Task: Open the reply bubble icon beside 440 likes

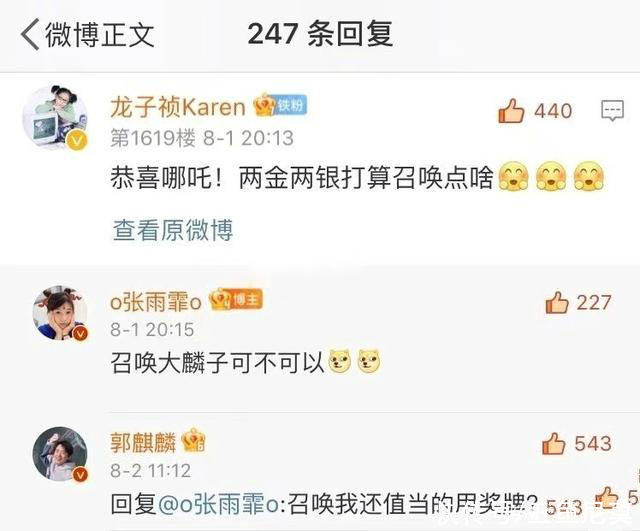Action: point(612,111)
